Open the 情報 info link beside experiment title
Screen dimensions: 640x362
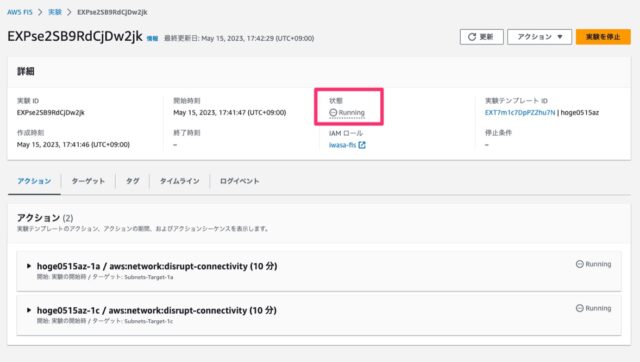[152, 38]
